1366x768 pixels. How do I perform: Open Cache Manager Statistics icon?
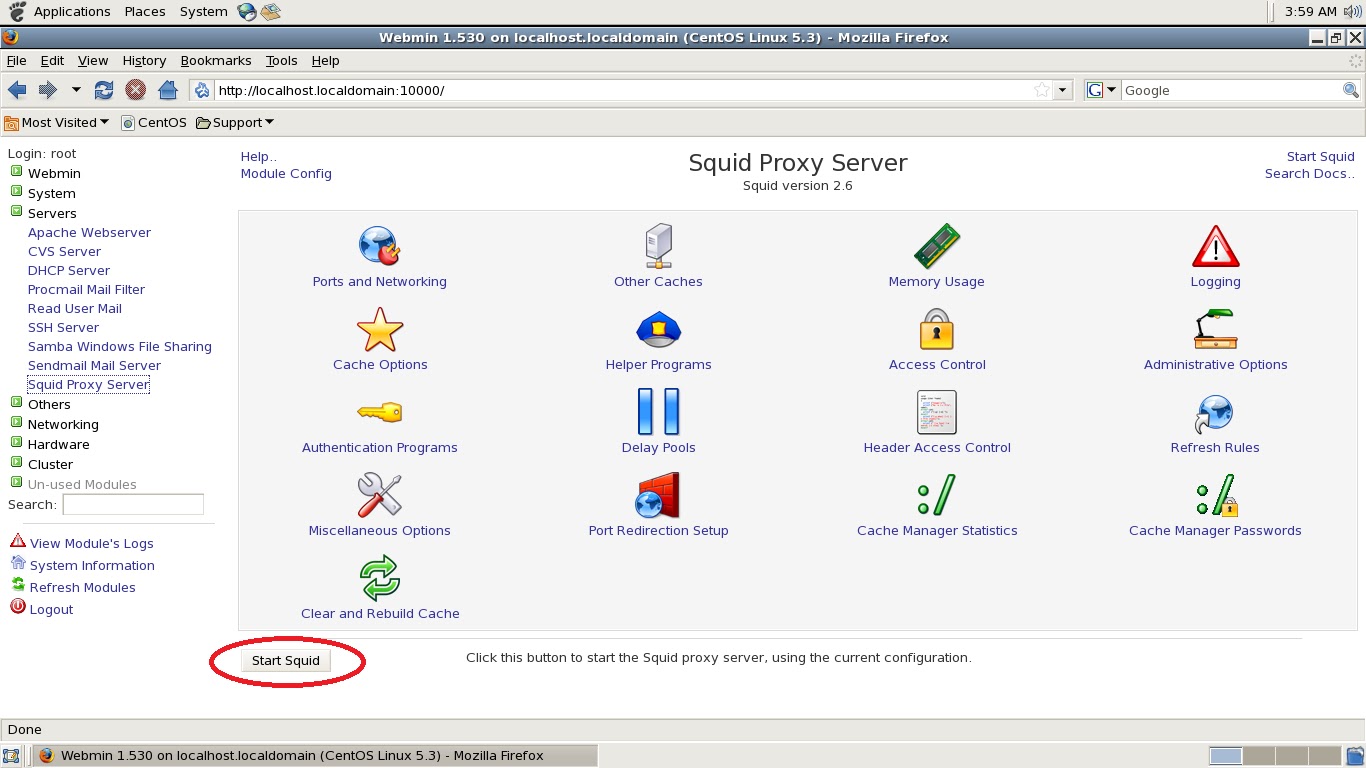click(937, 495)
